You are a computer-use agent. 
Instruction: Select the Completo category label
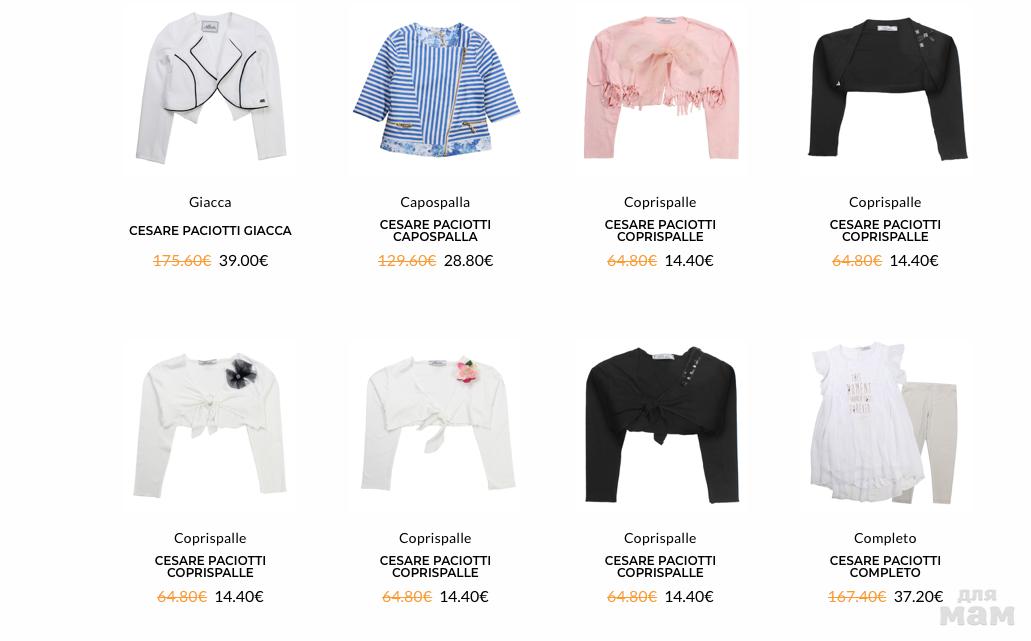coord(885,538)
